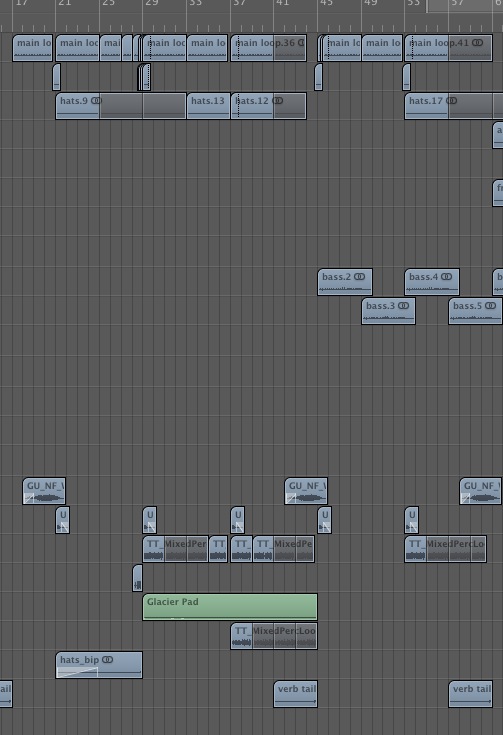Click the loop icon on bass.4 region
This screenshot has height=735, width=503.
point(447,277)
